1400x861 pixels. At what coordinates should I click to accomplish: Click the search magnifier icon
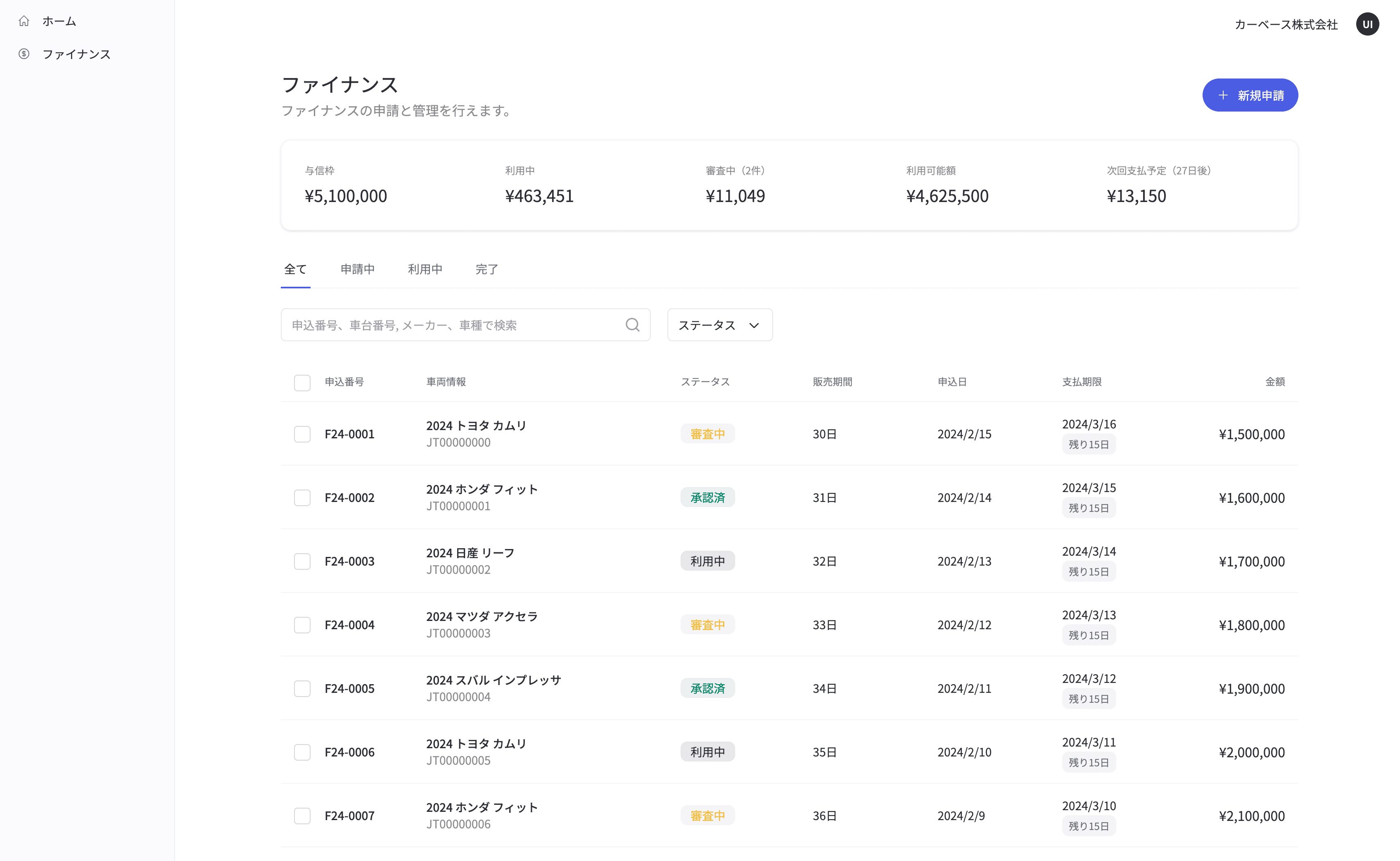pyautogui.click(x=632, y=325)
